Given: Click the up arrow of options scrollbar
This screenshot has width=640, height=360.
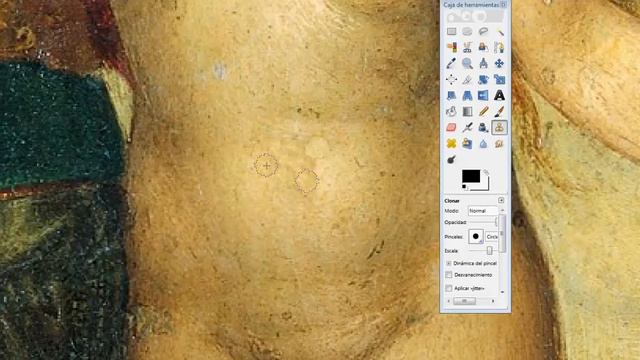Looking at the screenshot, I should coord(502,210).
